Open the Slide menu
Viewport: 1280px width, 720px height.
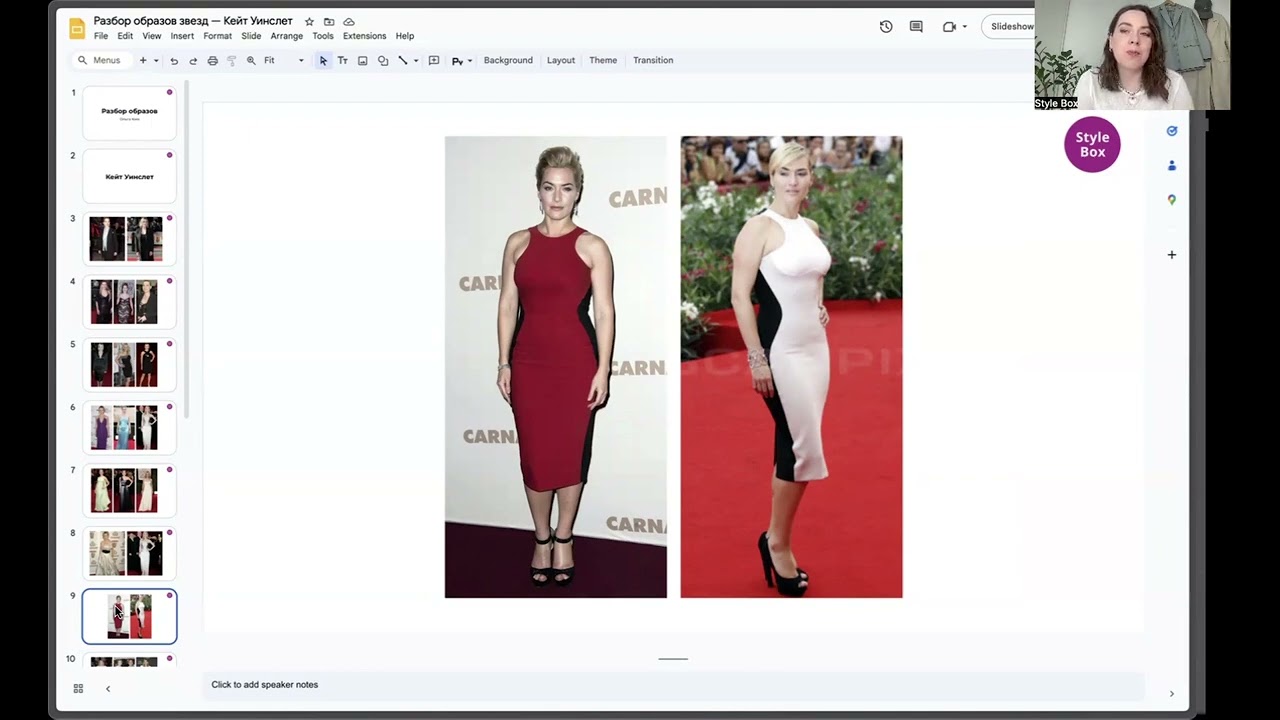pos(251,36)
